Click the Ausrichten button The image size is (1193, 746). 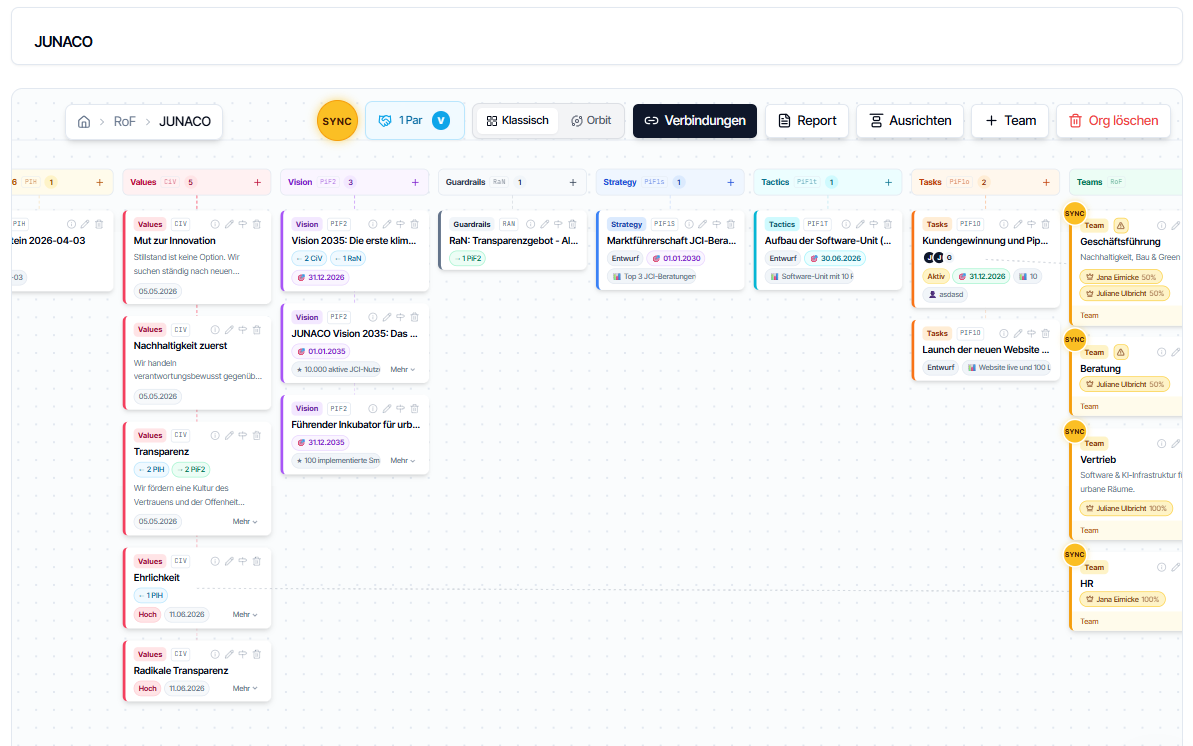910,121
